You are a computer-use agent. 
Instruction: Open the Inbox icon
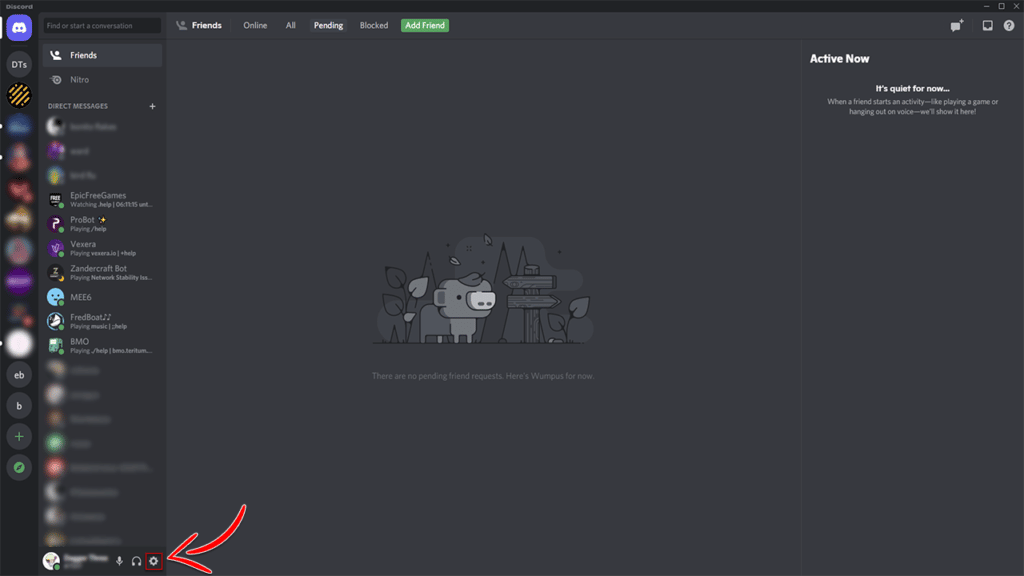click(987, 26)
